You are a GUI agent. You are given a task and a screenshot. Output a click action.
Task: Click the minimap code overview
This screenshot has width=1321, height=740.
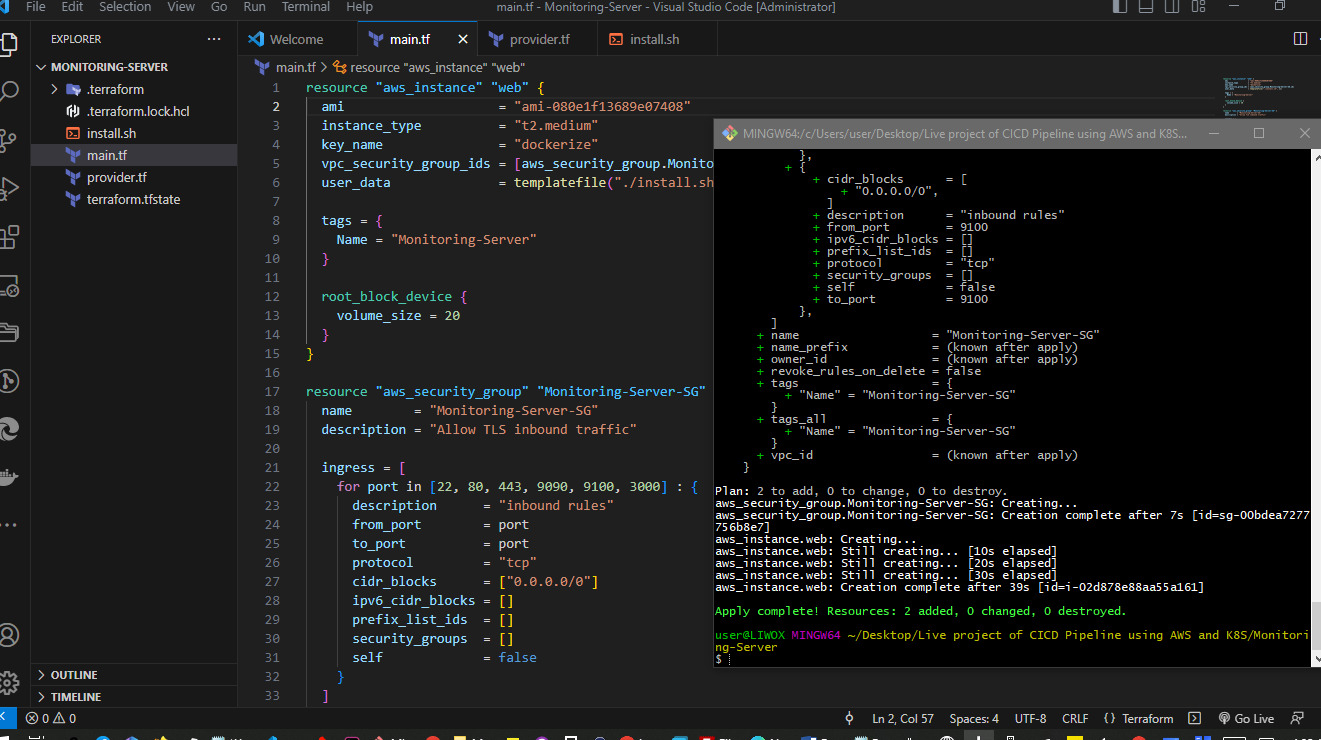[x=1257, y=97]
